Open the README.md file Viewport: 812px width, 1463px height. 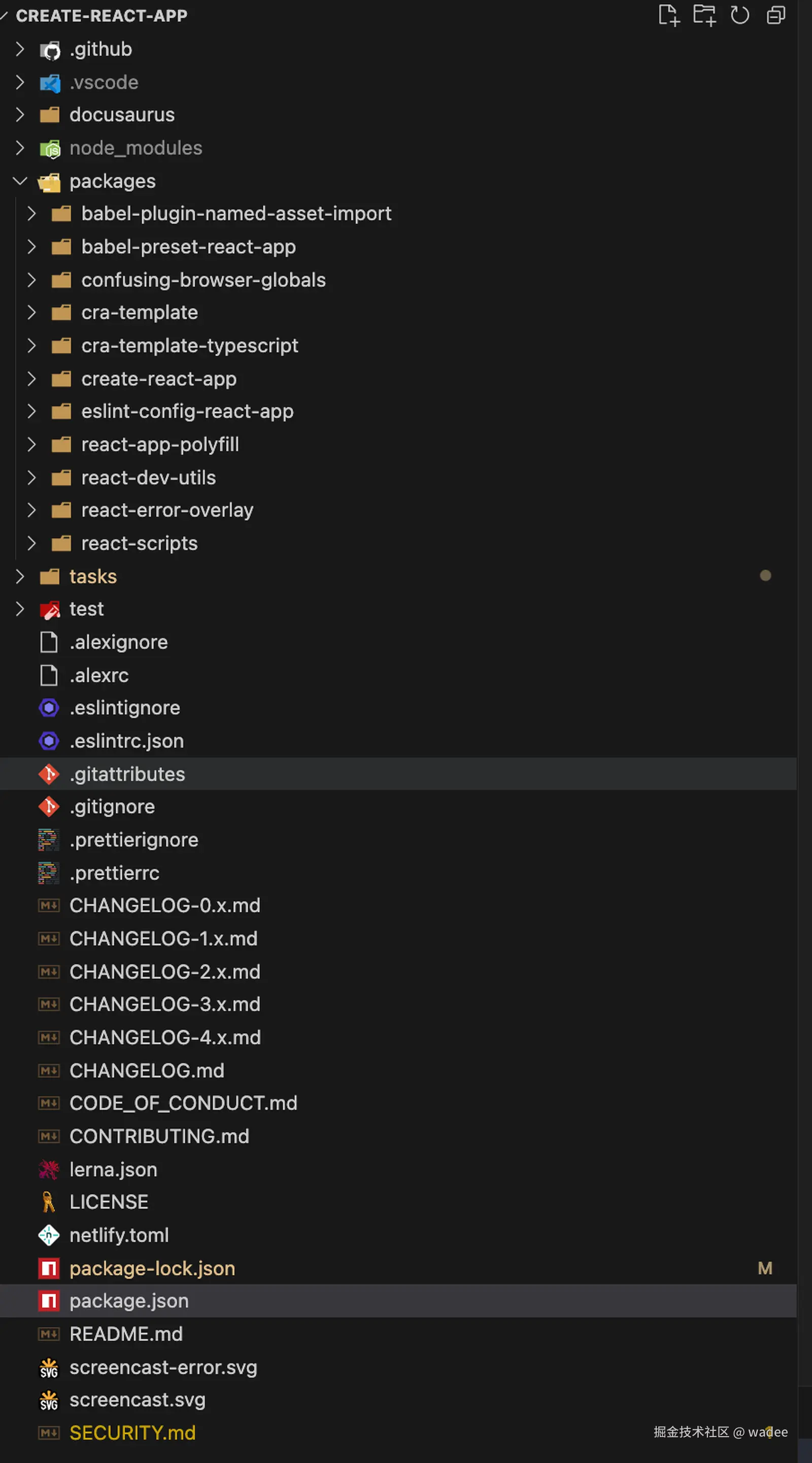click(126, 1334)
